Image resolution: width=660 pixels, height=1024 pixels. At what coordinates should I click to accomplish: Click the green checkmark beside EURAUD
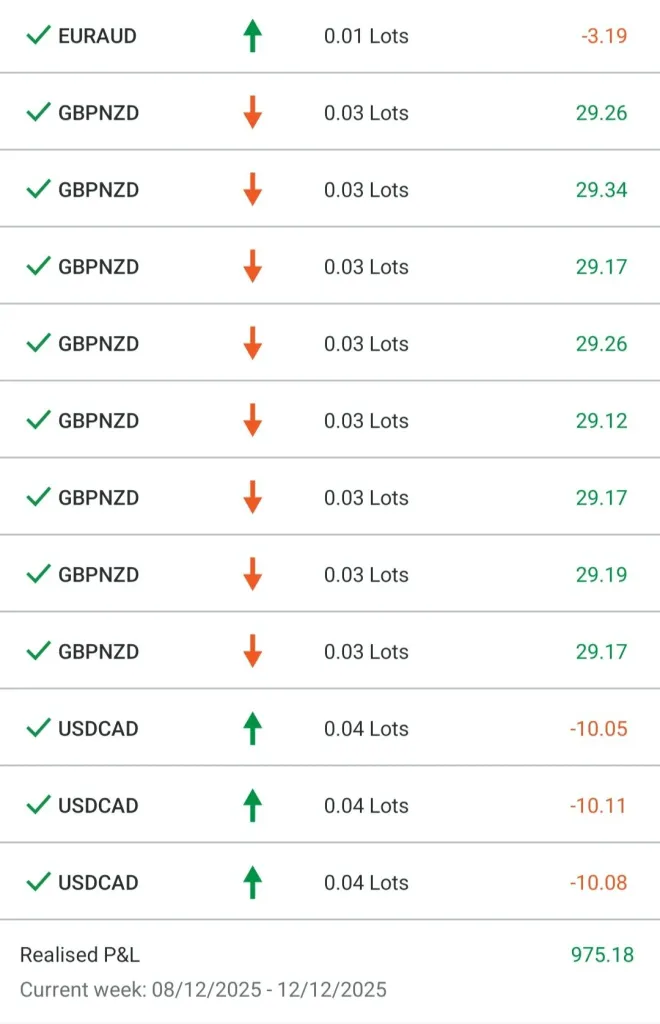(x=38, y=36)
